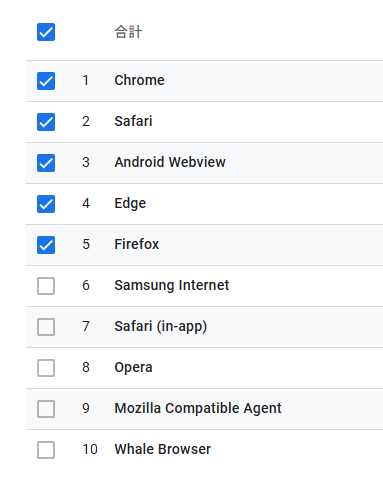This screenshot has height=485, width=383.
Task: Click the Edge row label
Action: [x=130, y=204]
